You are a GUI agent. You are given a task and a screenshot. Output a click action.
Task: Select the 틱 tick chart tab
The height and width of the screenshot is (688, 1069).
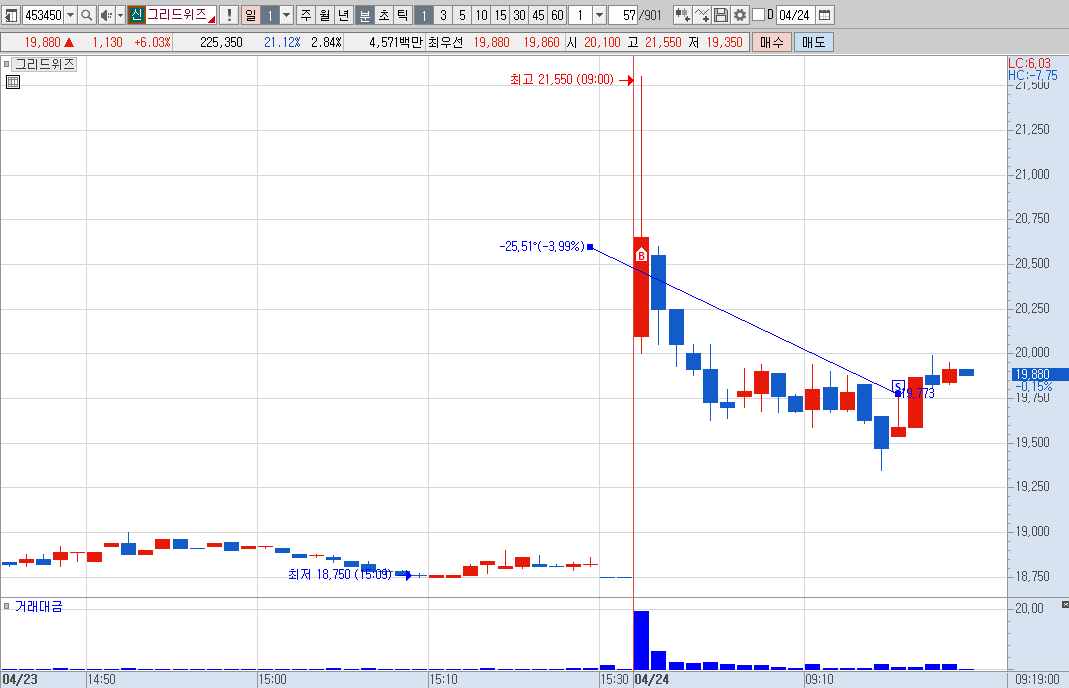(403, 15)
